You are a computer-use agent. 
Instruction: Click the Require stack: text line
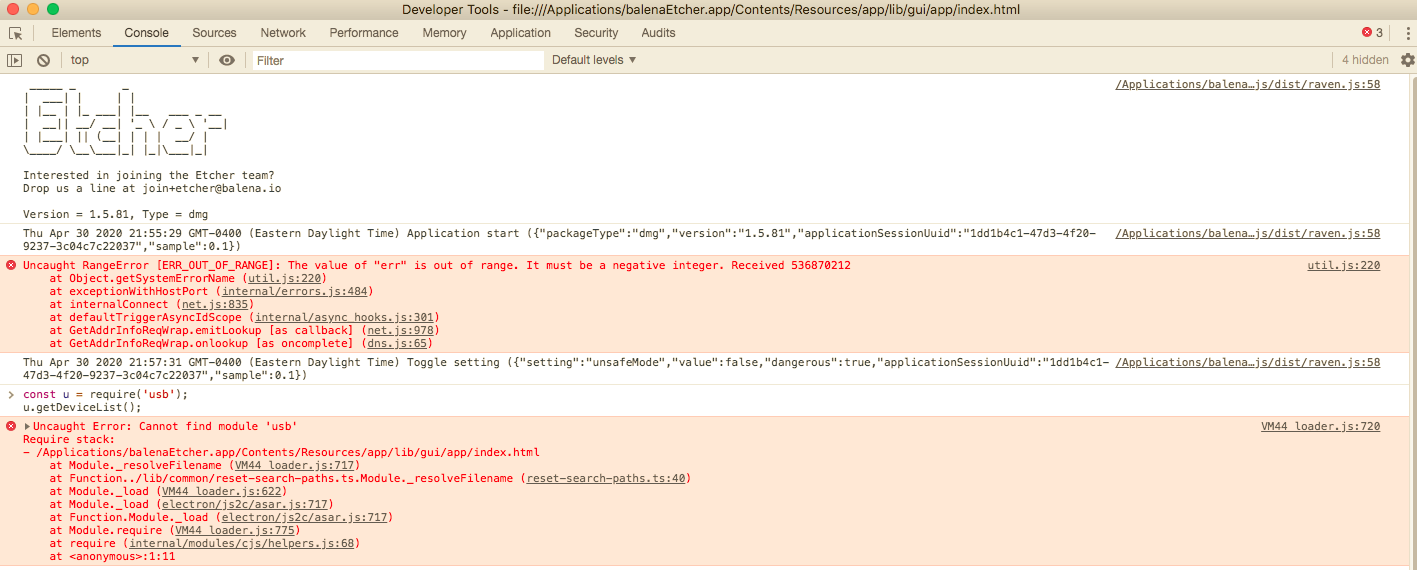point(69,439)
